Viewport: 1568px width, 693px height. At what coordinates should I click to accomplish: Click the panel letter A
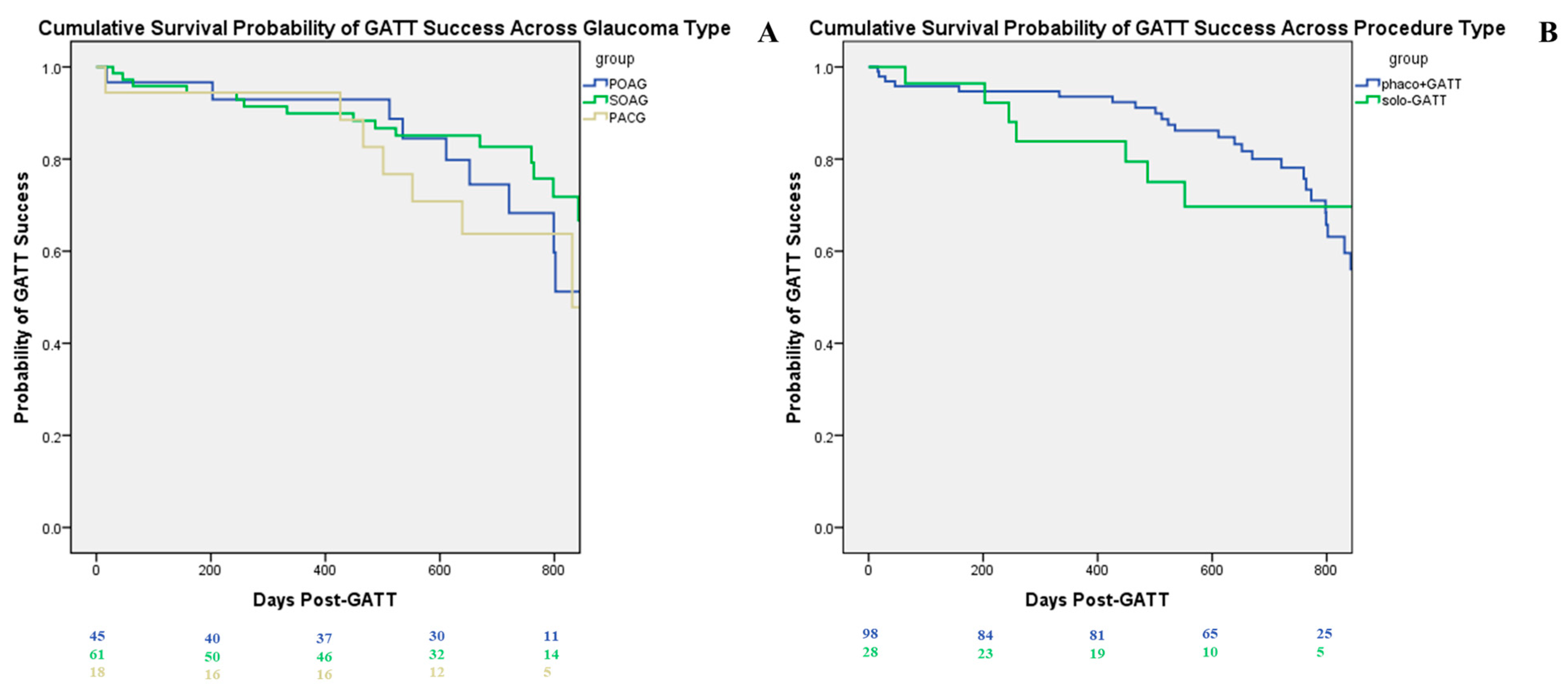coord(767,32)
